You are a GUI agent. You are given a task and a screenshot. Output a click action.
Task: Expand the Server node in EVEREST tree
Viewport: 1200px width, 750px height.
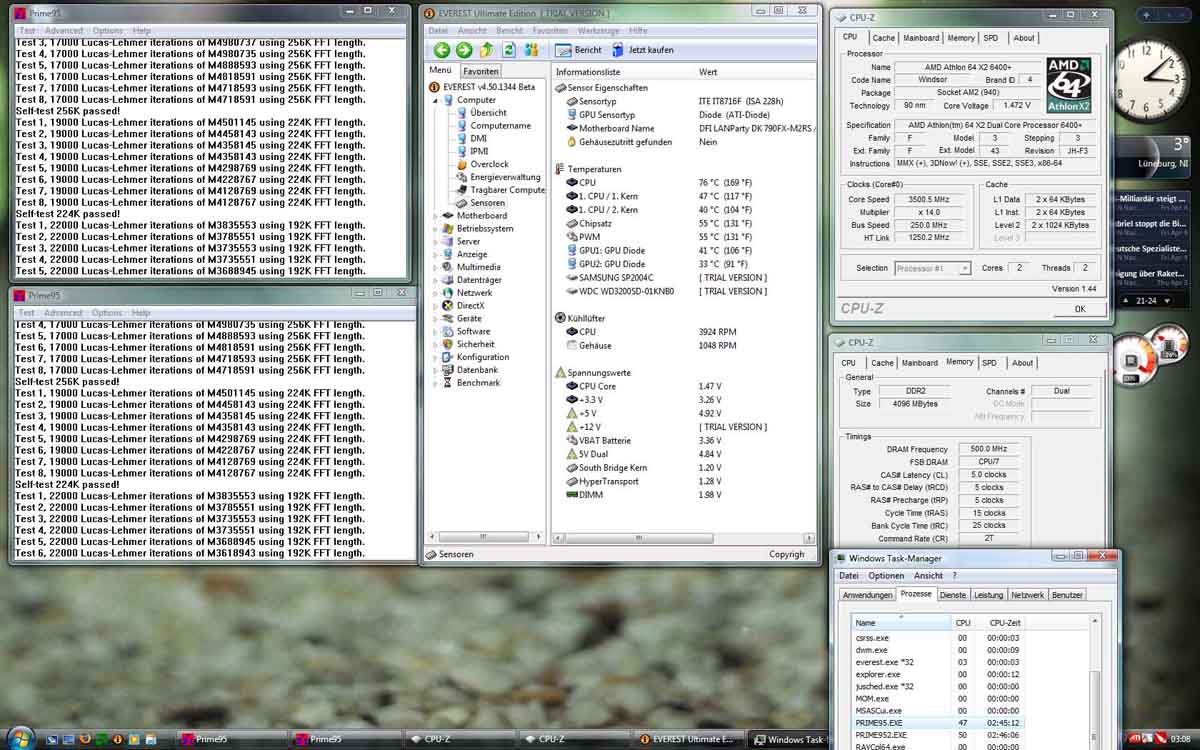point(436,242)
